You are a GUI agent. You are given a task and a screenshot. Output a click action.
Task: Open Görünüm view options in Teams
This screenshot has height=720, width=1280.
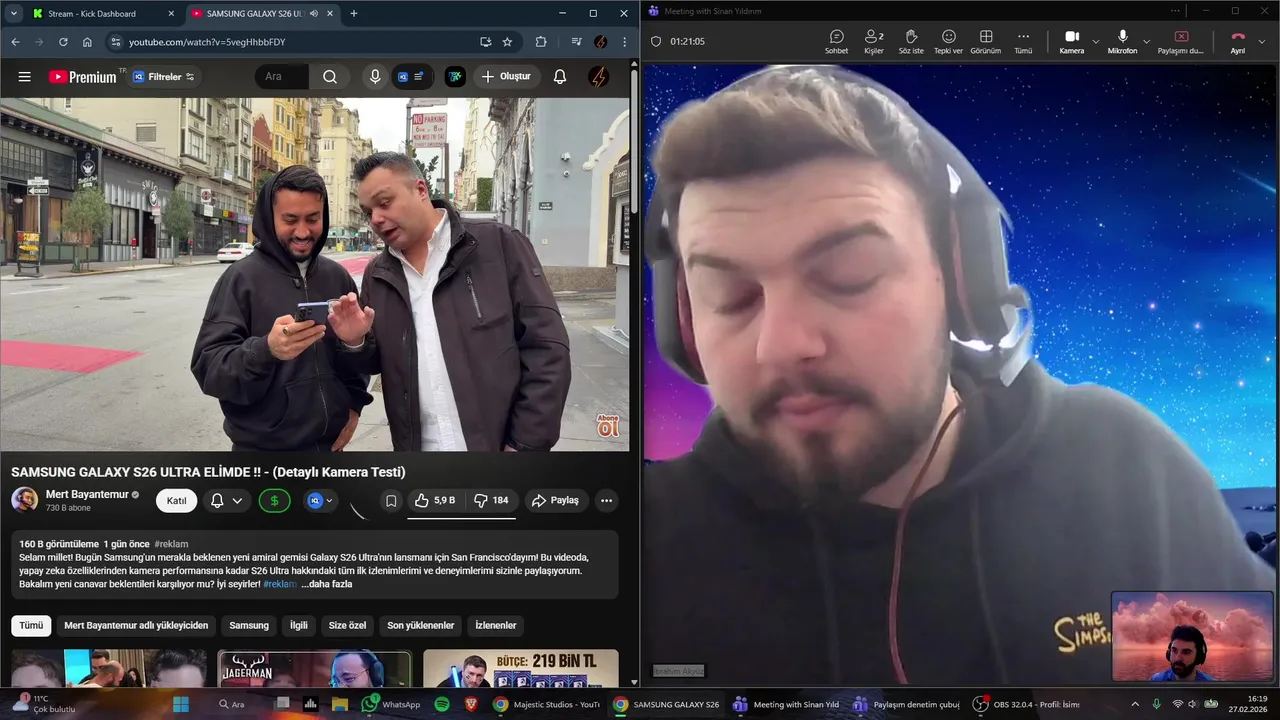(986, 41)
